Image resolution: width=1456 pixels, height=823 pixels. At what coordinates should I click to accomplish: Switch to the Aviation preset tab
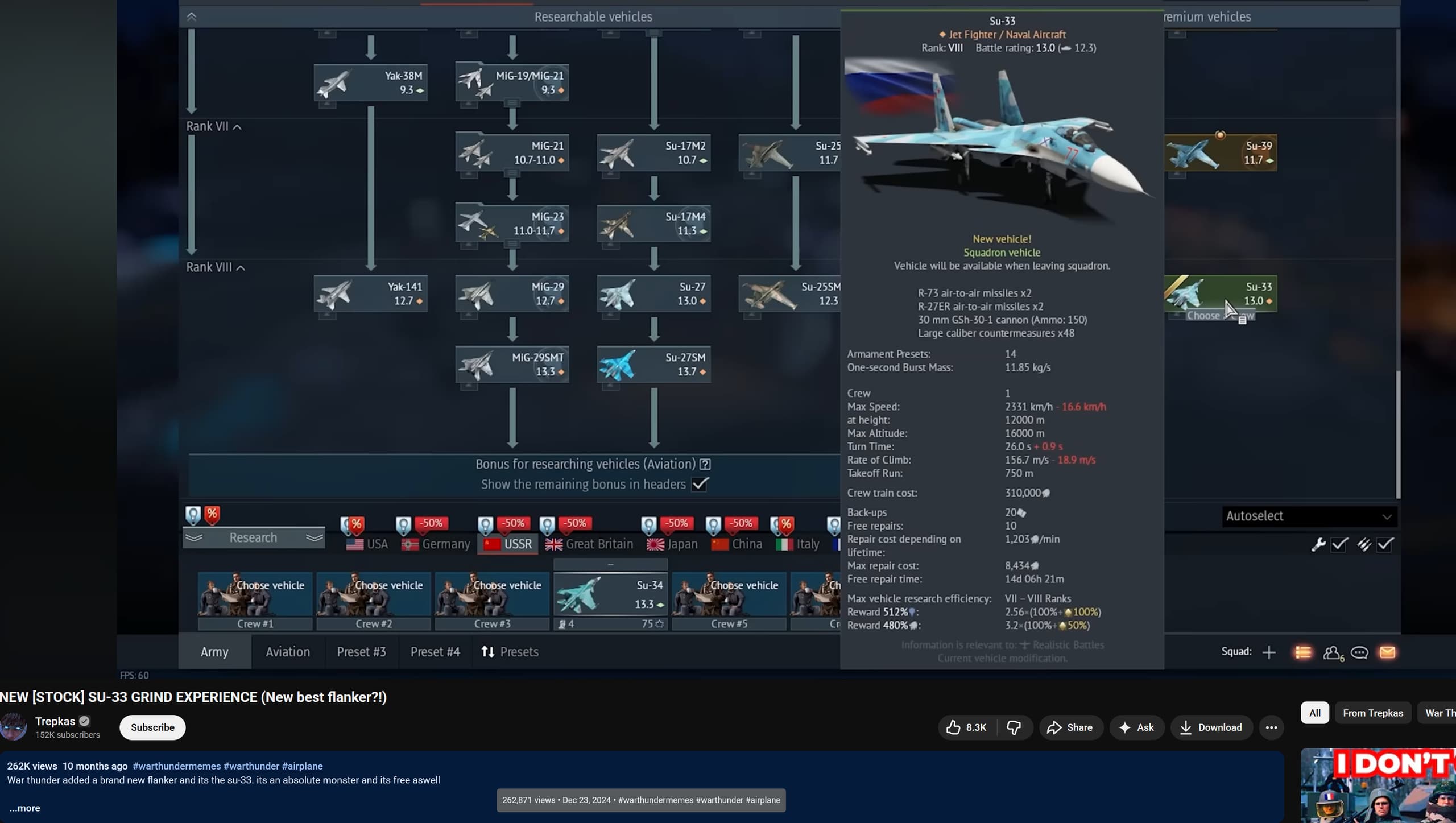pos(288,652)
